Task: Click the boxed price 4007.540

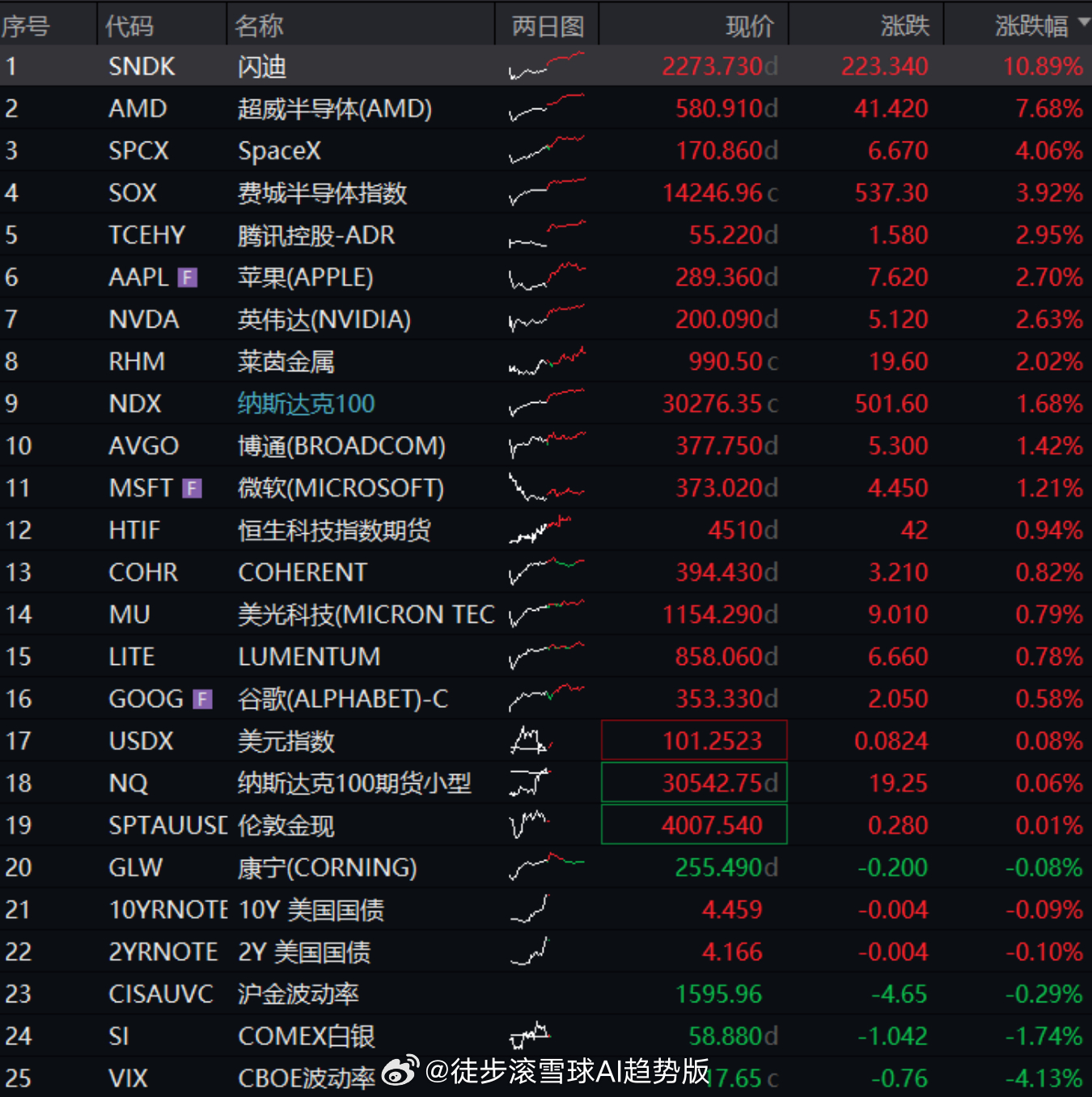Action: click(695, 824)
